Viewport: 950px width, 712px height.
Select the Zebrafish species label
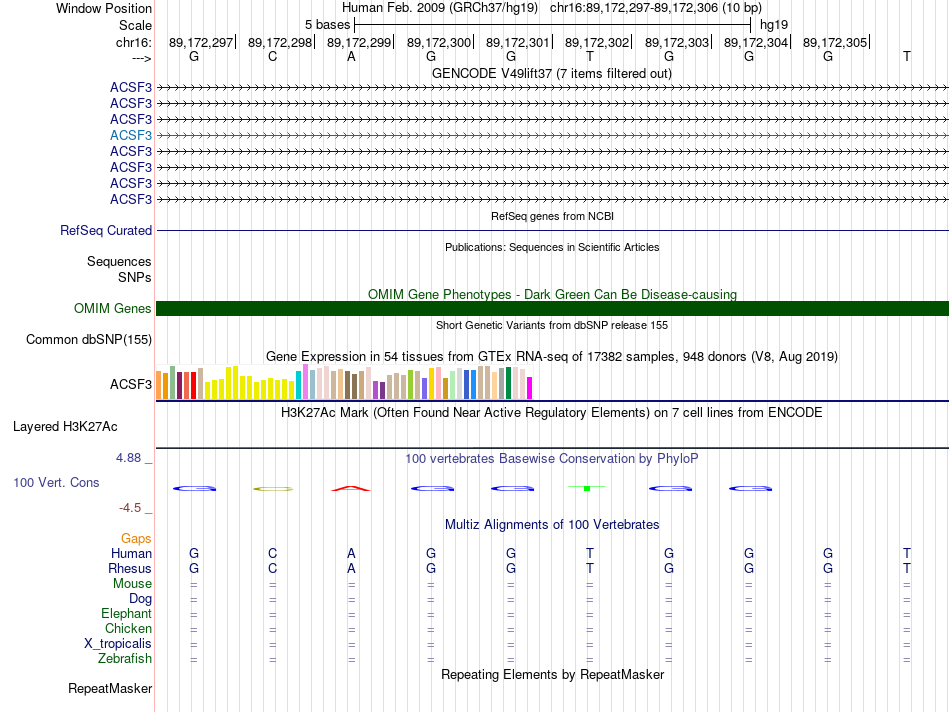(125, 658)
